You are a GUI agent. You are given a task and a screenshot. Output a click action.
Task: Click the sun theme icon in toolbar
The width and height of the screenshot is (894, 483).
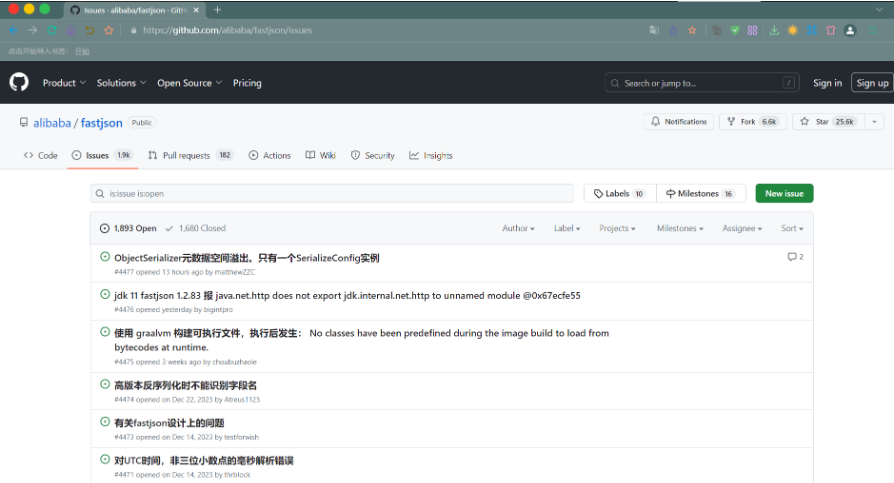coord(793,30)
